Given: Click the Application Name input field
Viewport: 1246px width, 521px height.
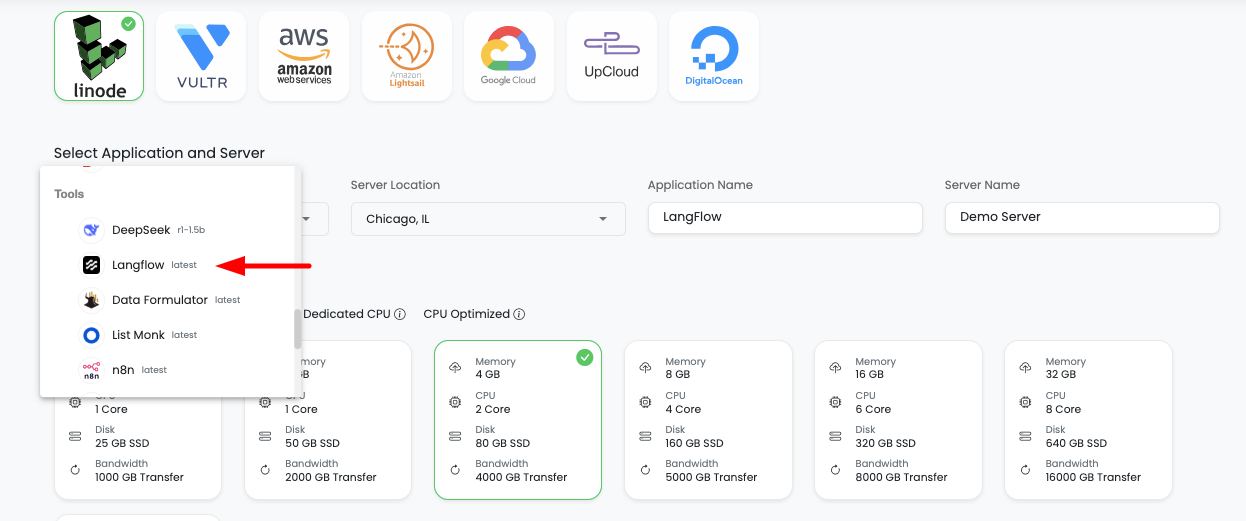Looking at the screenshot, I should tap(784, 218).
